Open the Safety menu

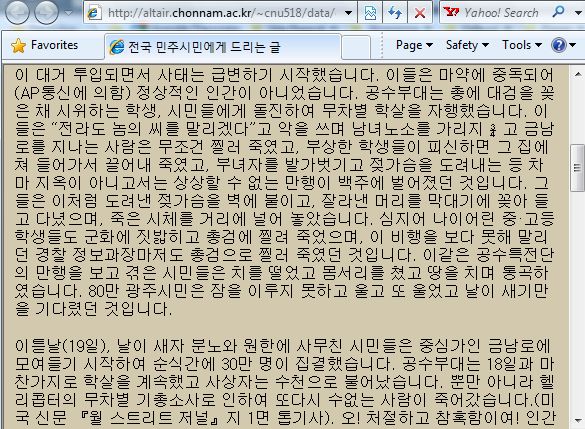coord(467,45)
